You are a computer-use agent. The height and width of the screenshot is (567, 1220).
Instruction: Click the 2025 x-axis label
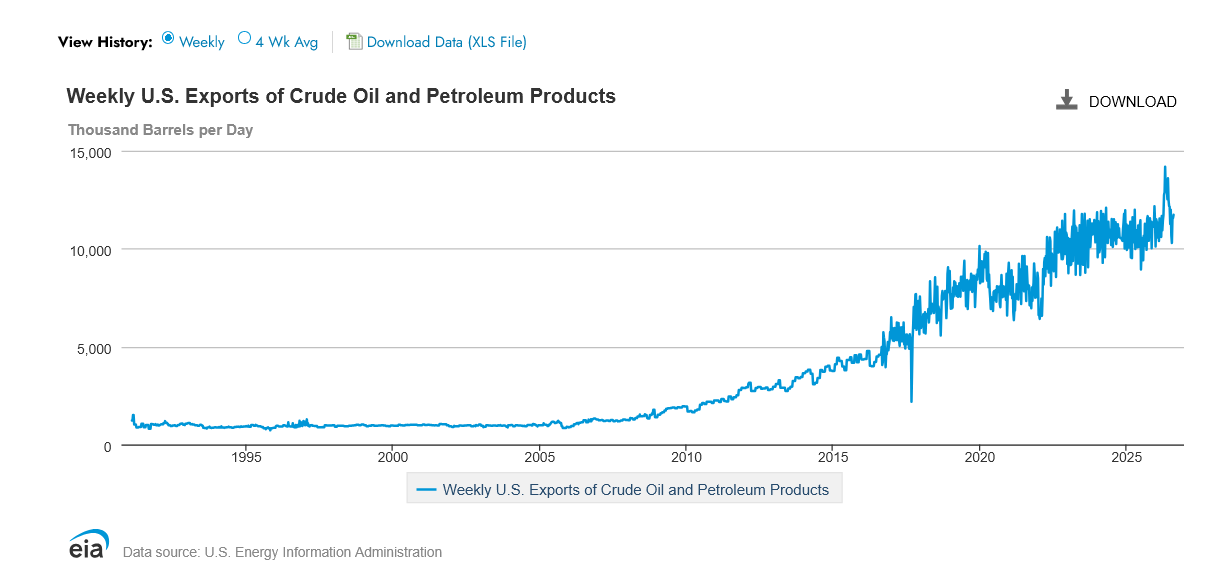pos(1126,457)
